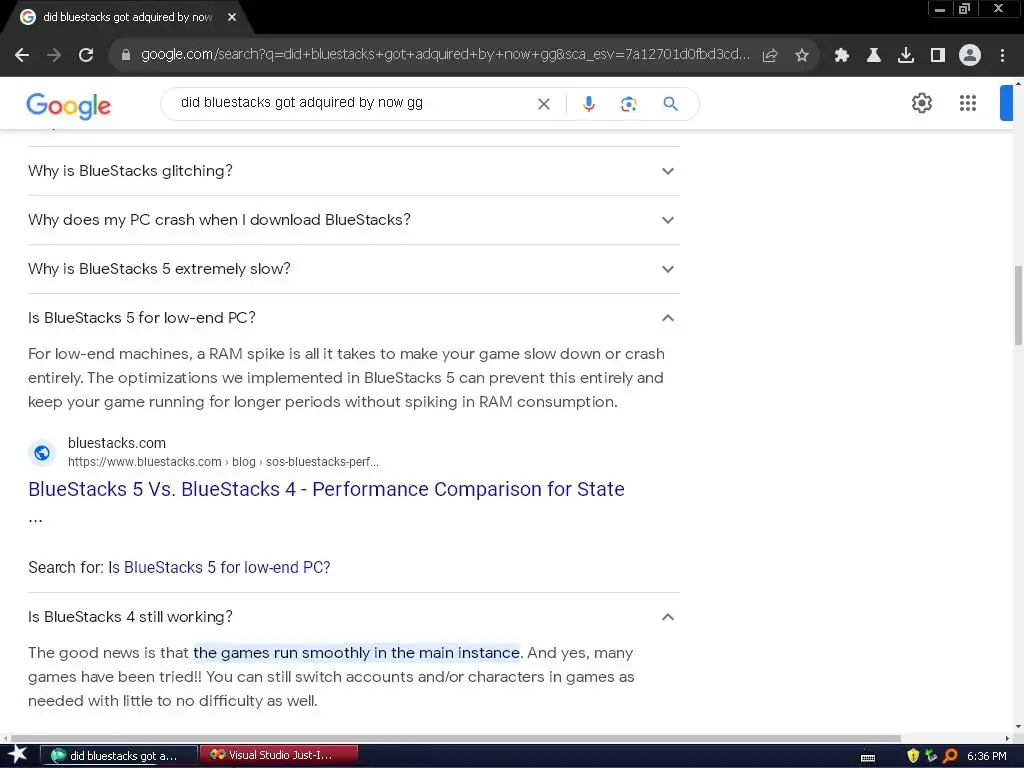This screenshot has height=768, width=1024.
Task: Collapse 'Is BlueStacks 5 for low-end PC?'
Action: (353, 318)
